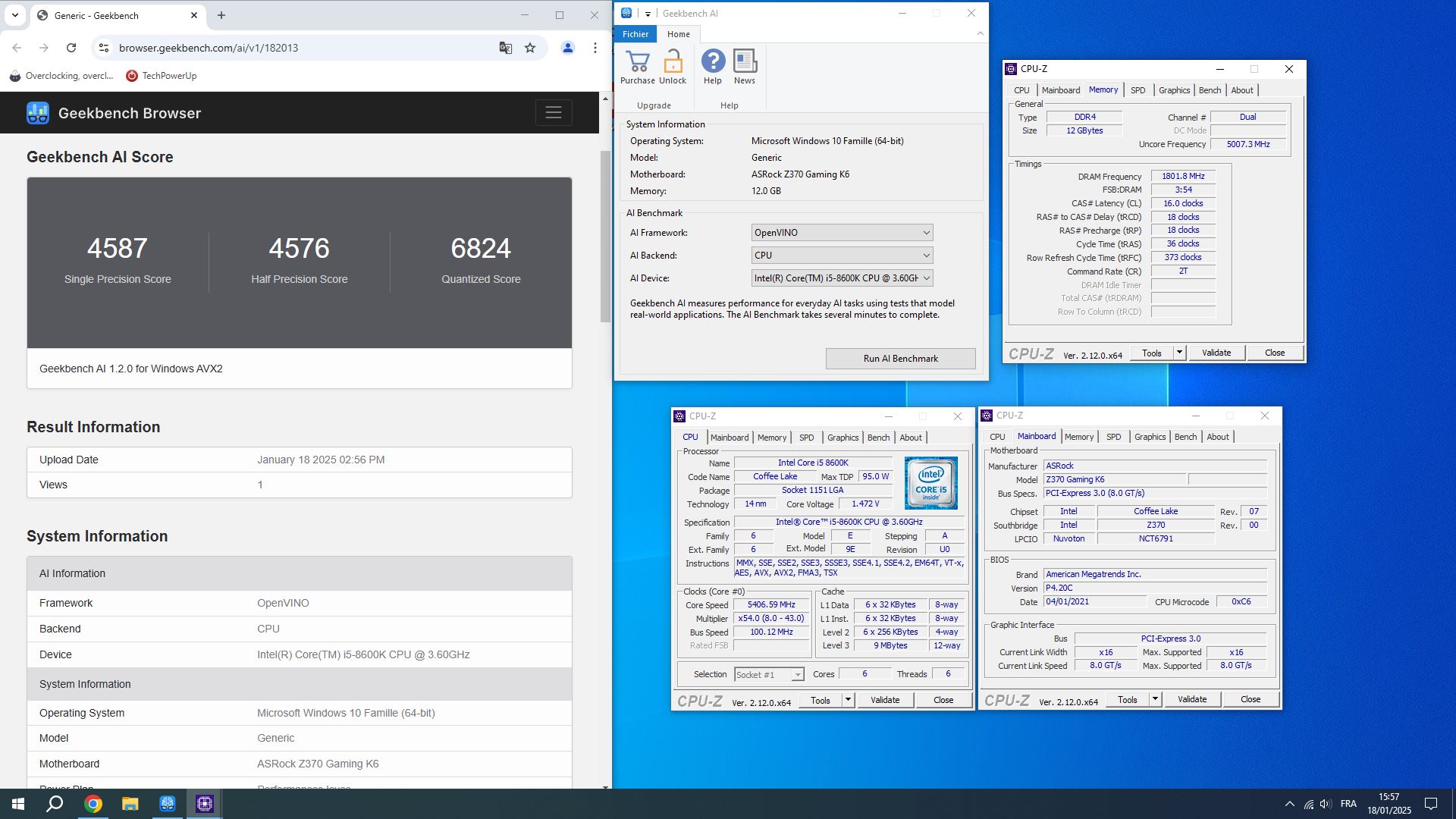Open Tools dropdown arrow in CPU-Z Mainboard window

click(1155, 699)
